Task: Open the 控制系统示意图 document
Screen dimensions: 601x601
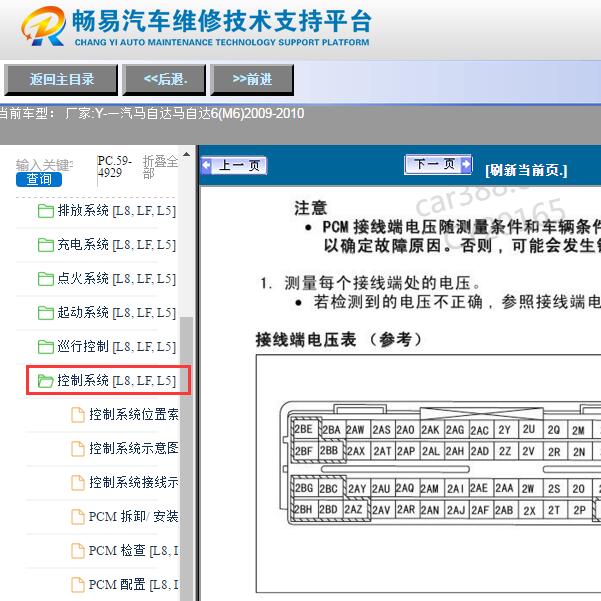Action: [x=134, y=448]
